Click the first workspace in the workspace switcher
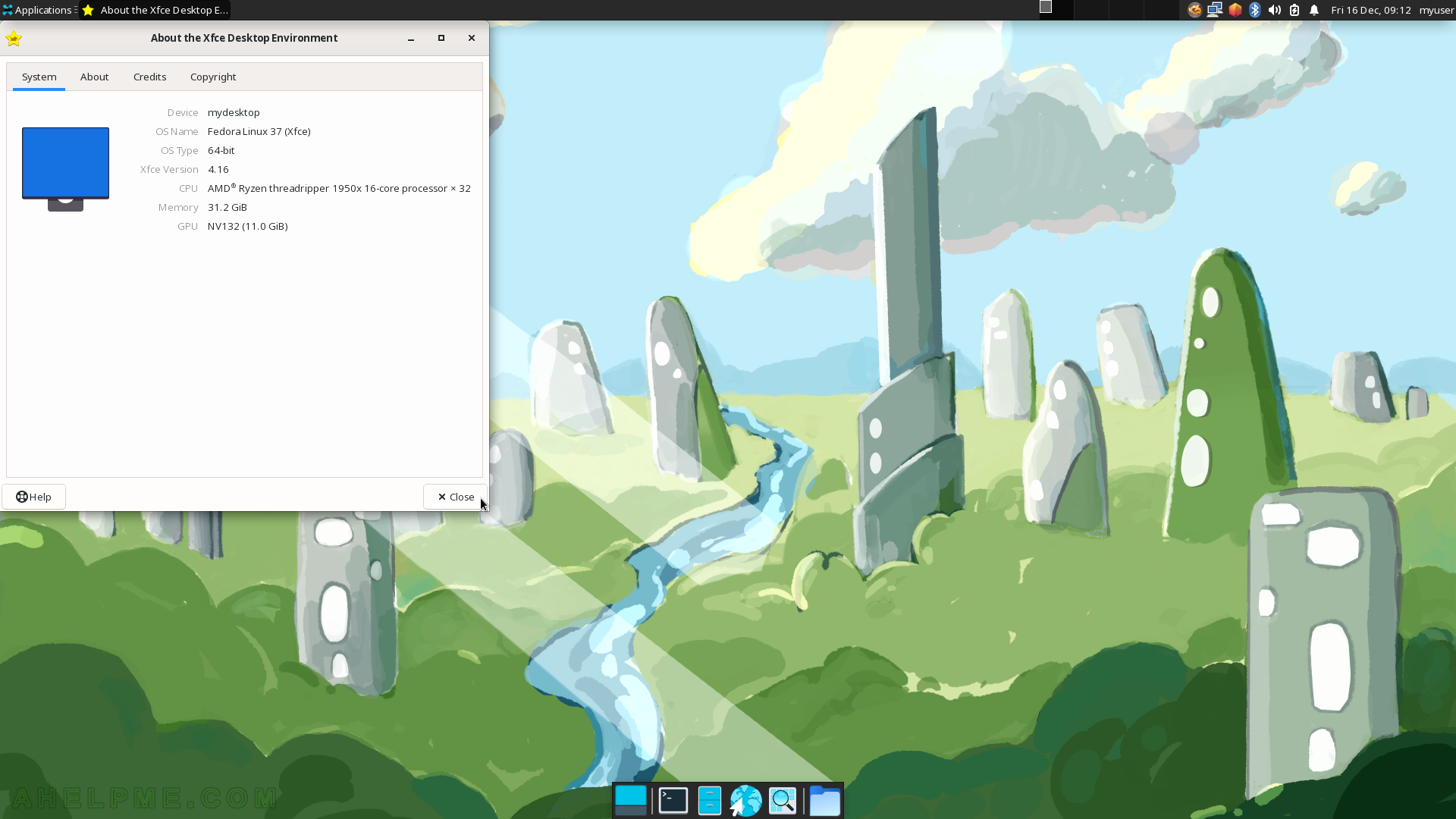The image size is (1456, 819). click(x=1056, y=10)
